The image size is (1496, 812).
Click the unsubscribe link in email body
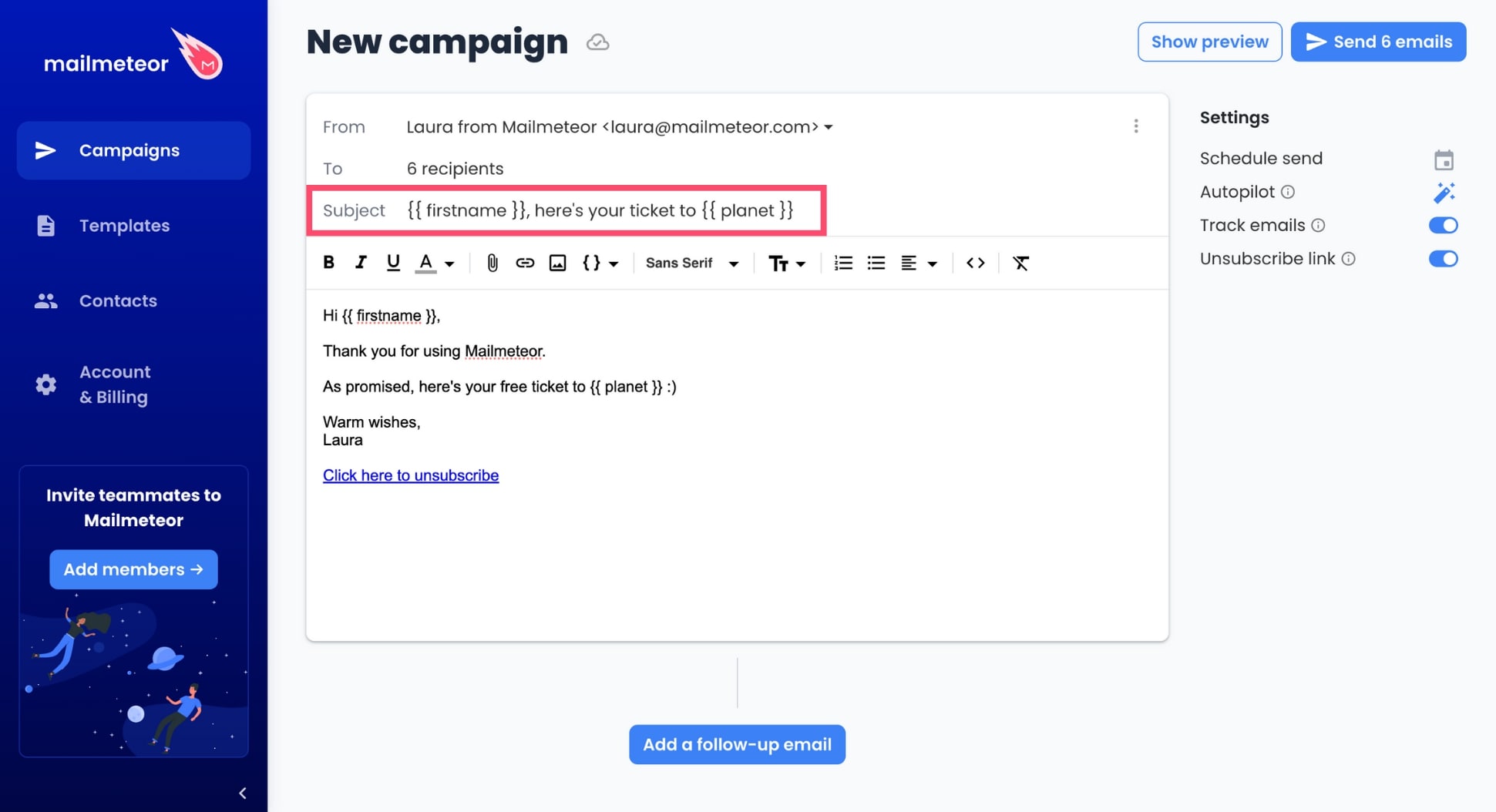click(411, 475)
